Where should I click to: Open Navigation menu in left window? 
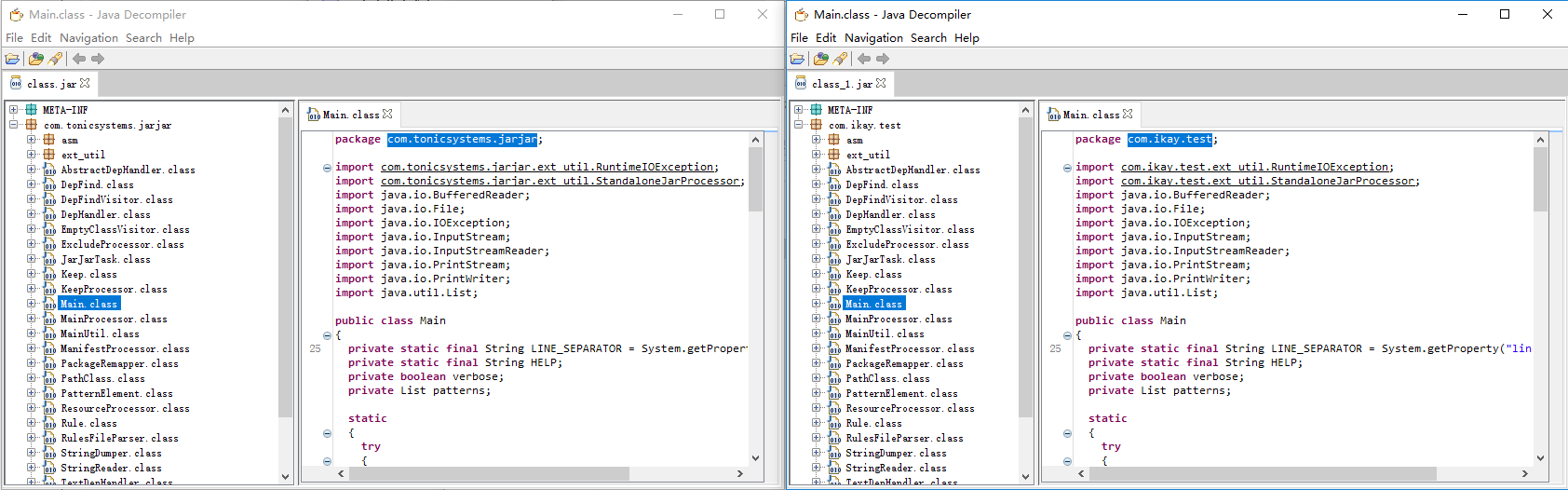88,38
